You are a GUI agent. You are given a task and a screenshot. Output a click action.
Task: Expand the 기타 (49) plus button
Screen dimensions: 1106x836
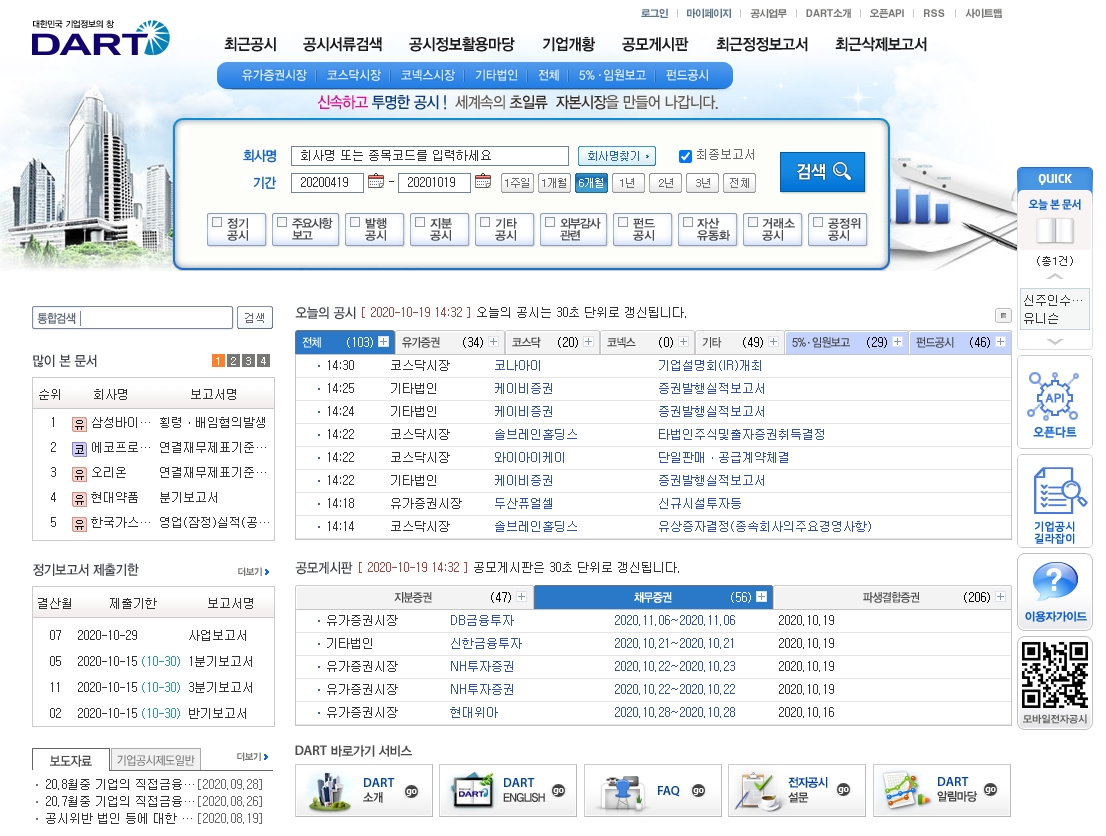coord(773,341)
